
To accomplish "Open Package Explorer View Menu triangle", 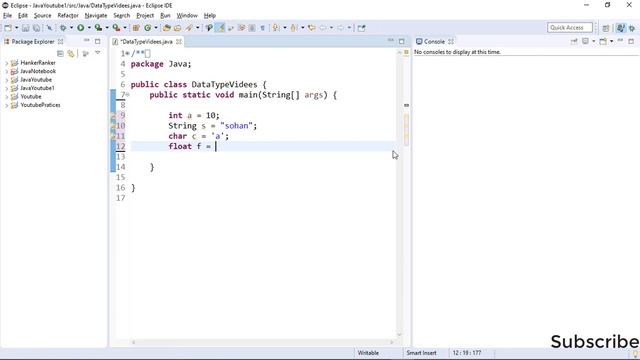I will [98, 53].
